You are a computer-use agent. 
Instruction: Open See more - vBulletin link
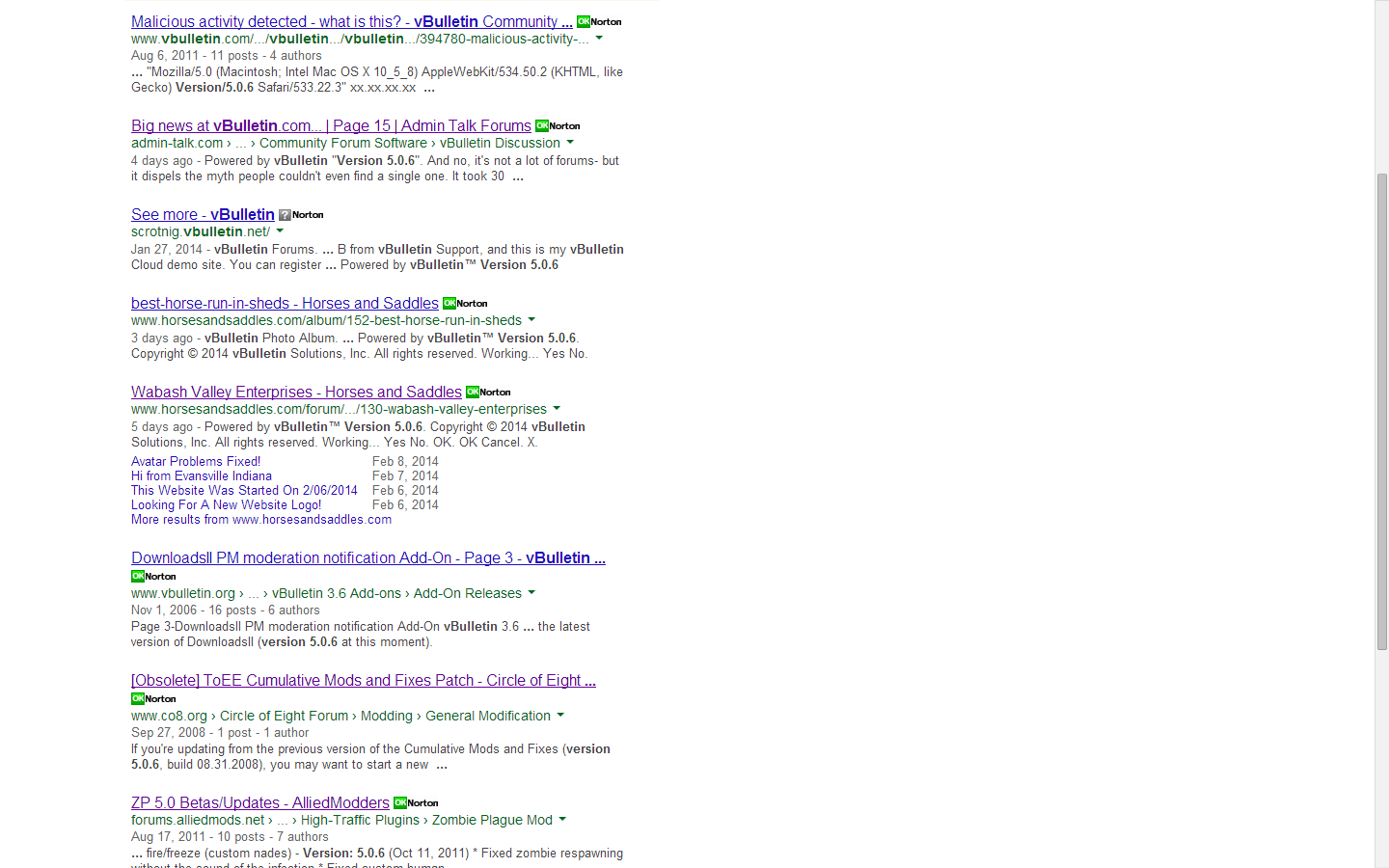tap(203, 214)
